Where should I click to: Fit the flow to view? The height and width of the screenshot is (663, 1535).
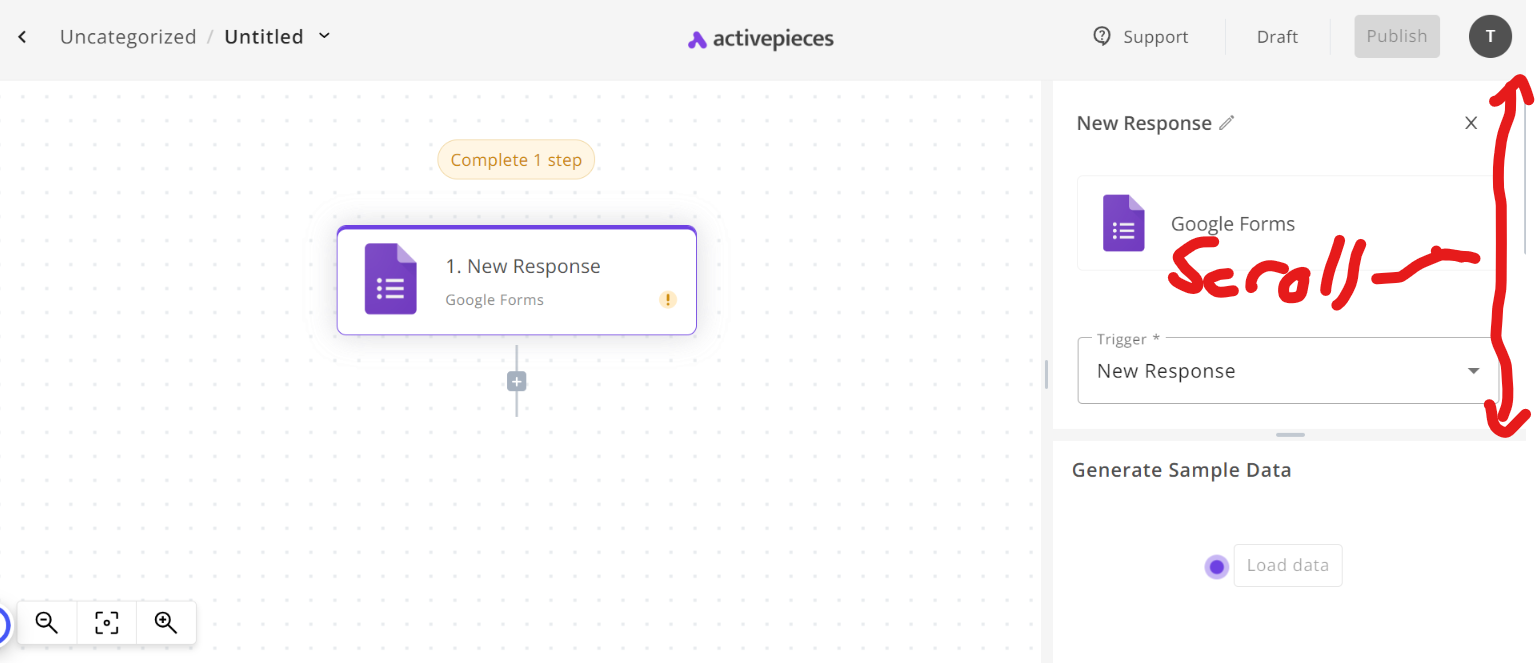107,623
